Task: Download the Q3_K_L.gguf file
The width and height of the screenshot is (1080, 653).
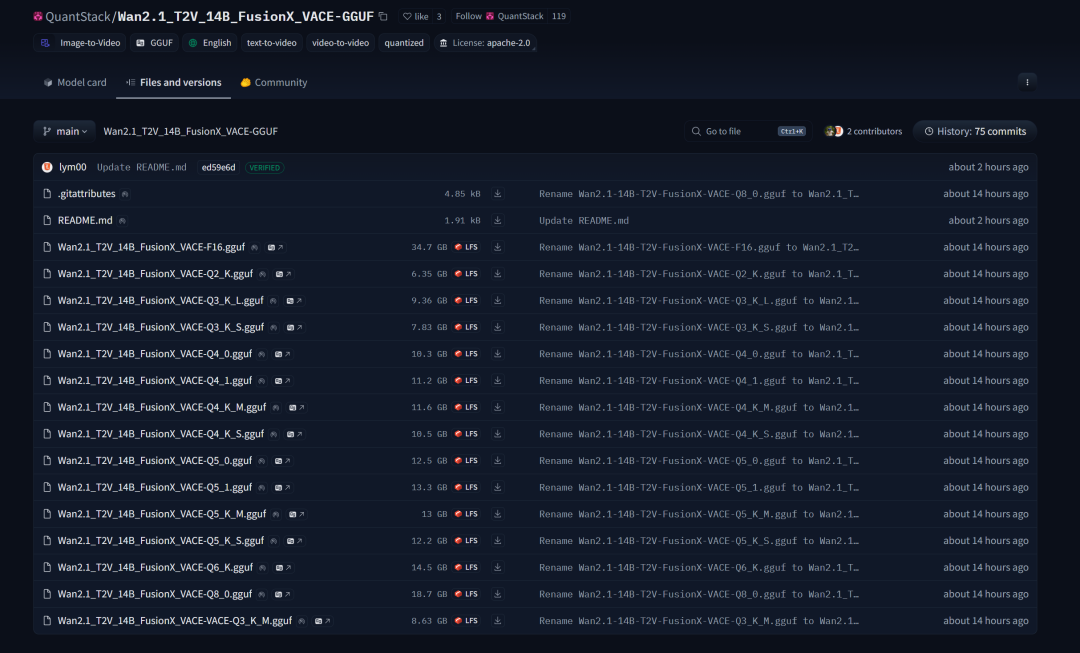Action: (x=497, y=301)
